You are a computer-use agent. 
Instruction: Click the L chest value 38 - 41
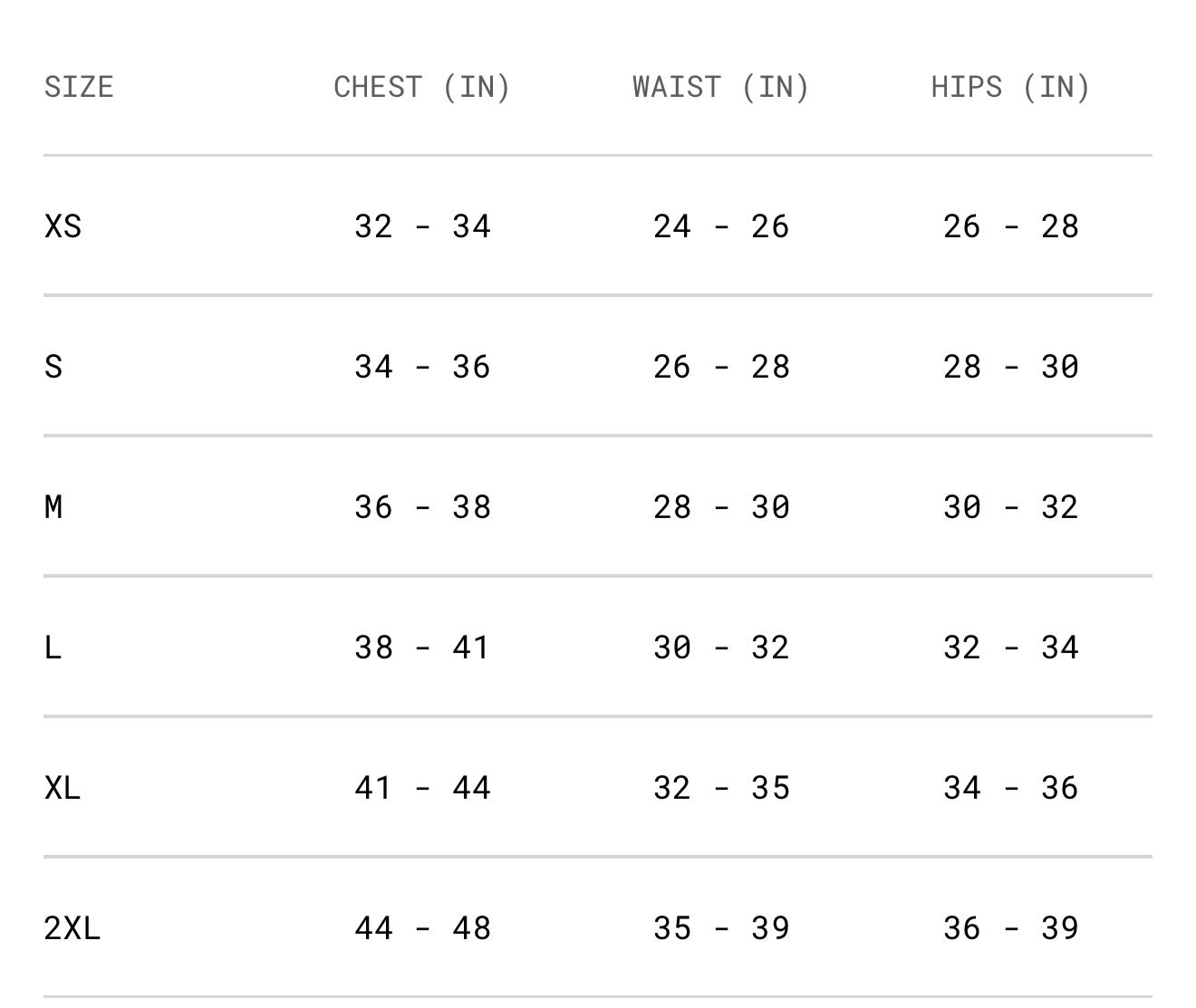(422, 648)
